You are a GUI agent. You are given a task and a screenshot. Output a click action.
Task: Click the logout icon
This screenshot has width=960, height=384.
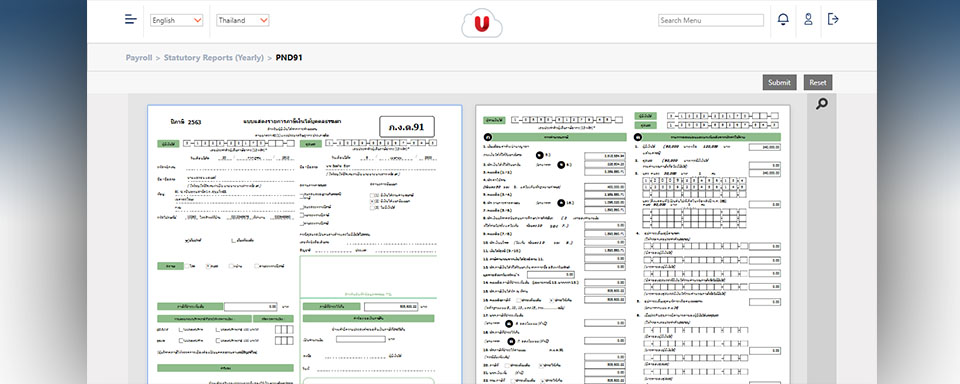(x=833, y=19)
